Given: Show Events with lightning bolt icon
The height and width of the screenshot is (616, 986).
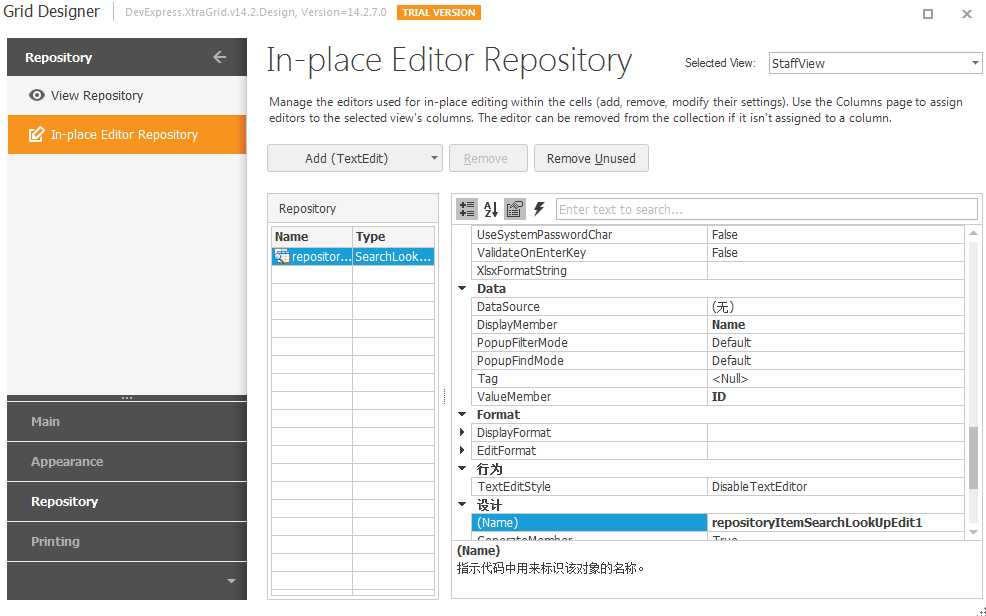Looking at the screenshot, I should [539, 209].
